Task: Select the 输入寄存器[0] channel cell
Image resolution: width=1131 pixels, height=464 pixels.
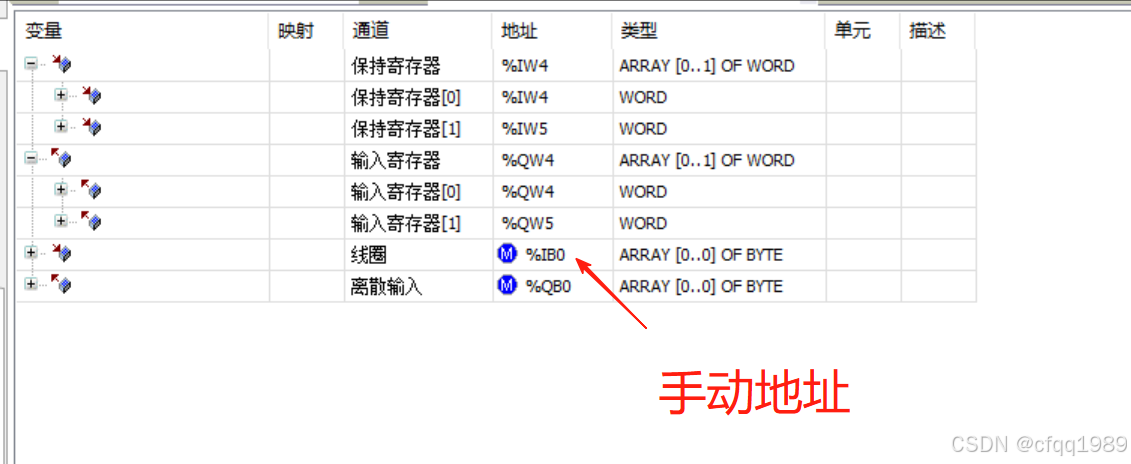Action: tap(418, 191)
